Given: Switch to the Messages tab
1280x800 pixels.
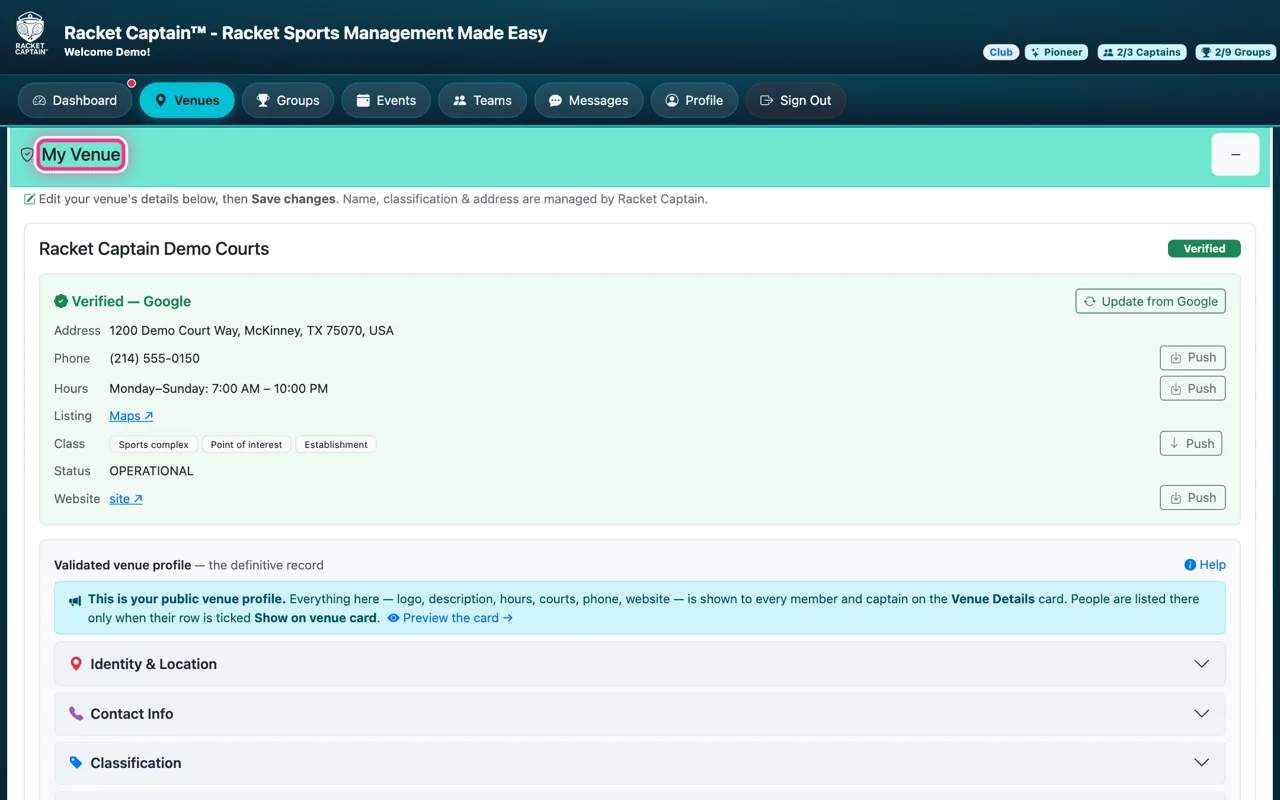Looking at the screenshot, I should click(588, 100).
